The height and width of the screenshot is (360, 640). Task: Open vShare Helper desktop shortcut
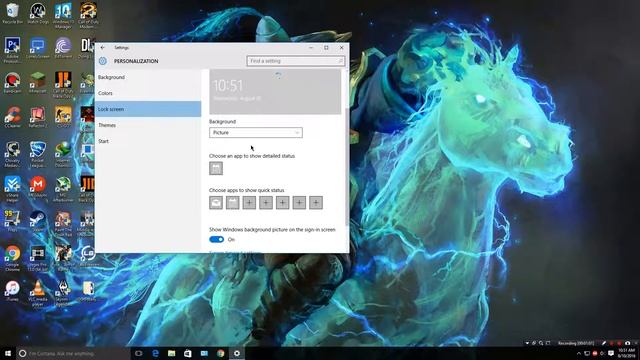coord(12,189)
